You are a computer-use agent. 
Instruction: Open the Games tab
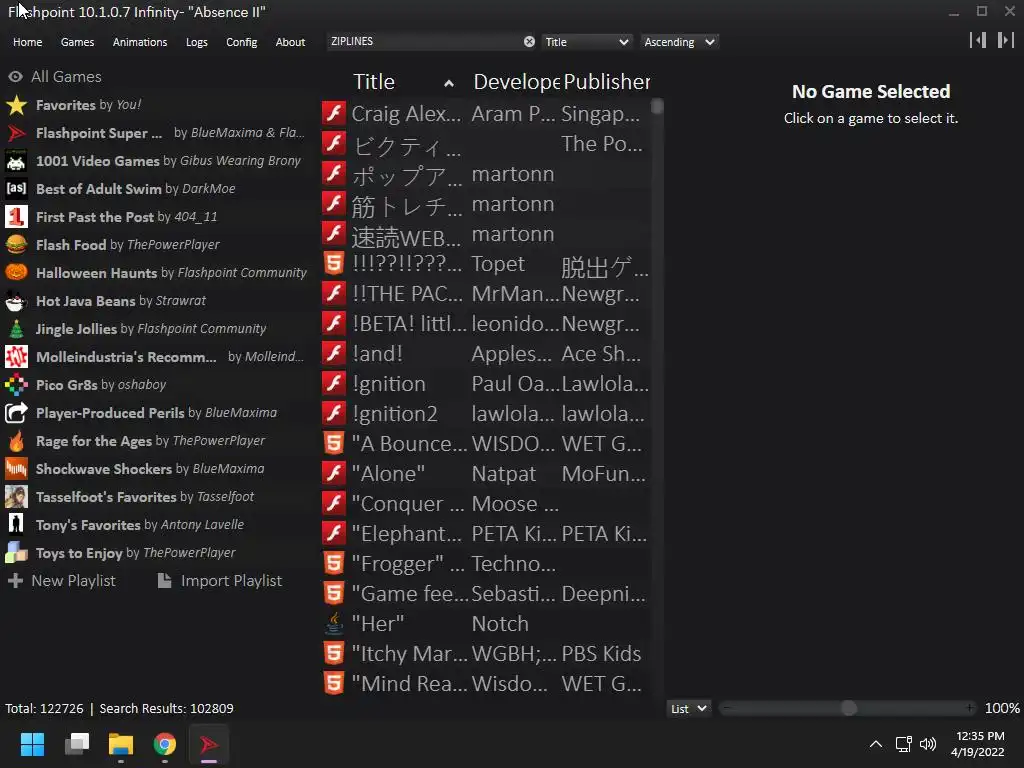(77, 42)
